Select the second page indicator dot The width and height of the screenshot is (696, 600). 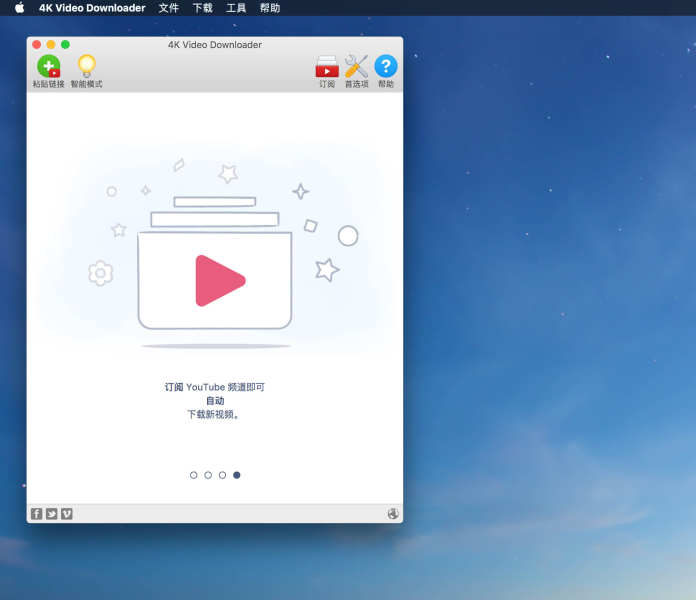(x=208, y=475)
